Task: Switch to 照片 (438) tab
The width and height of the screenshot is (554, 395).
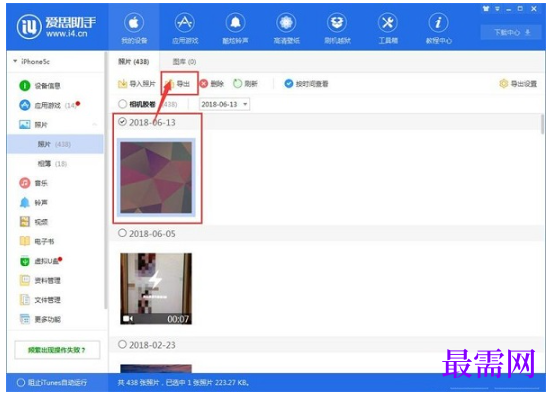Action: pyautogui.click(x=134, y=62)
